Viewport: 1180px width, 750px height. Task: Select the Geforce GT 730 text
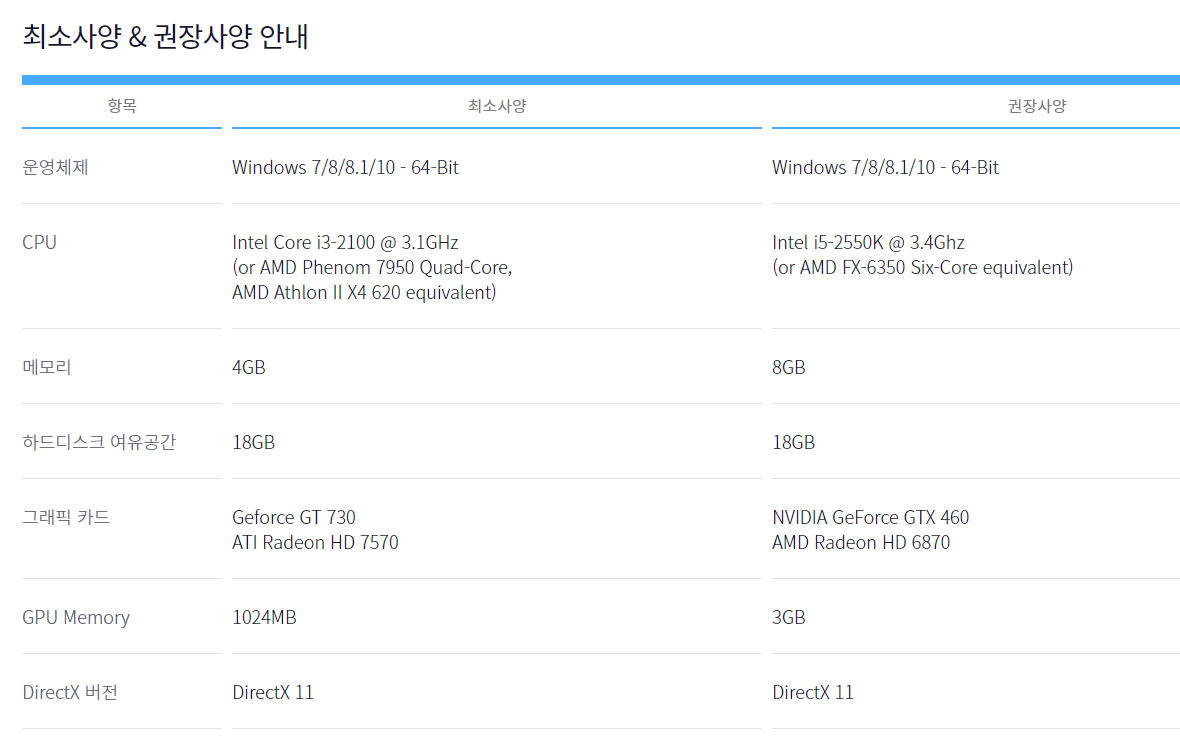(293, 518)
